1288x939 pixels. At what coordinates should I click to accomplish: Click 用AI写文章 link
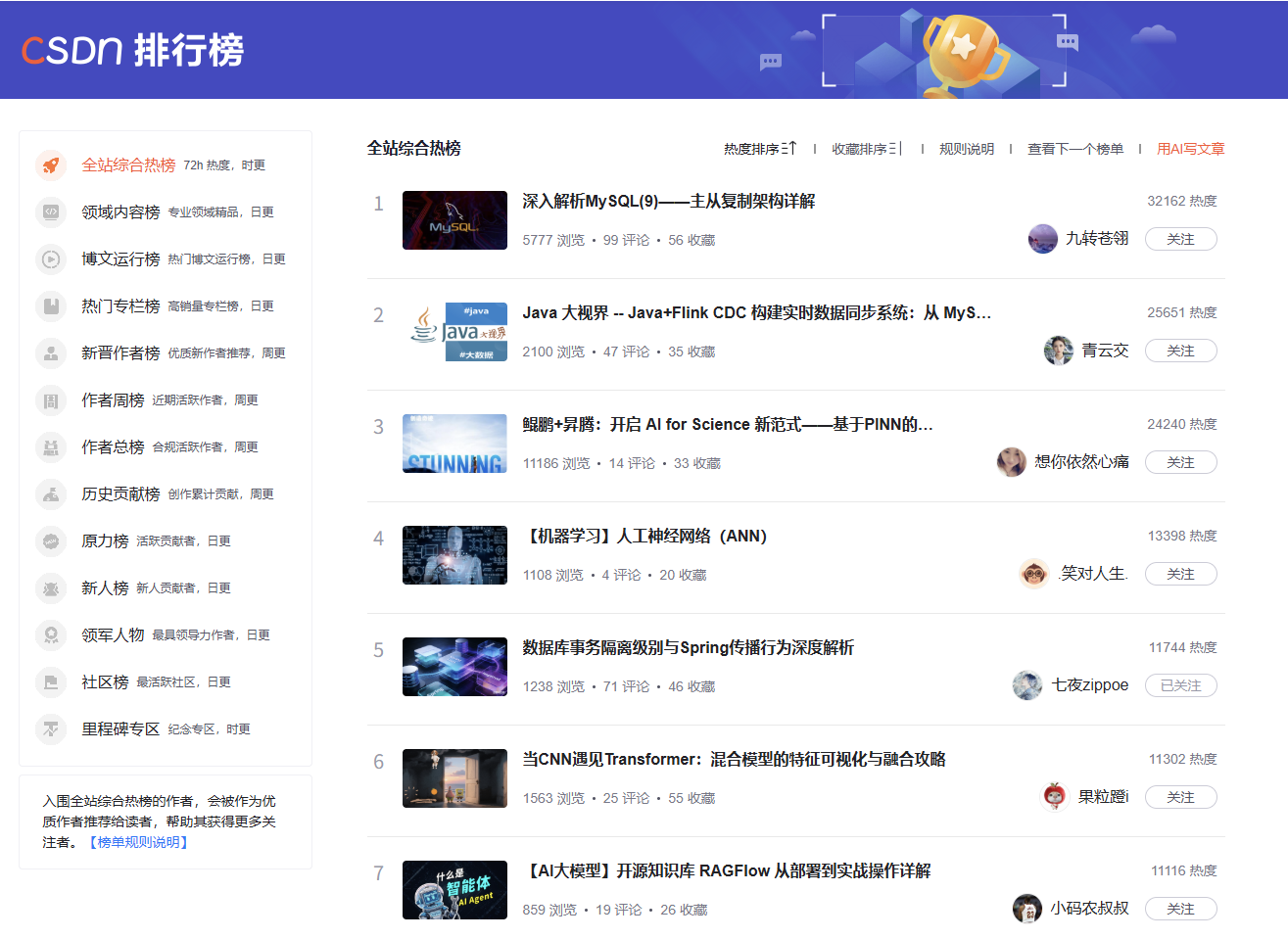tap(1191, 149)
